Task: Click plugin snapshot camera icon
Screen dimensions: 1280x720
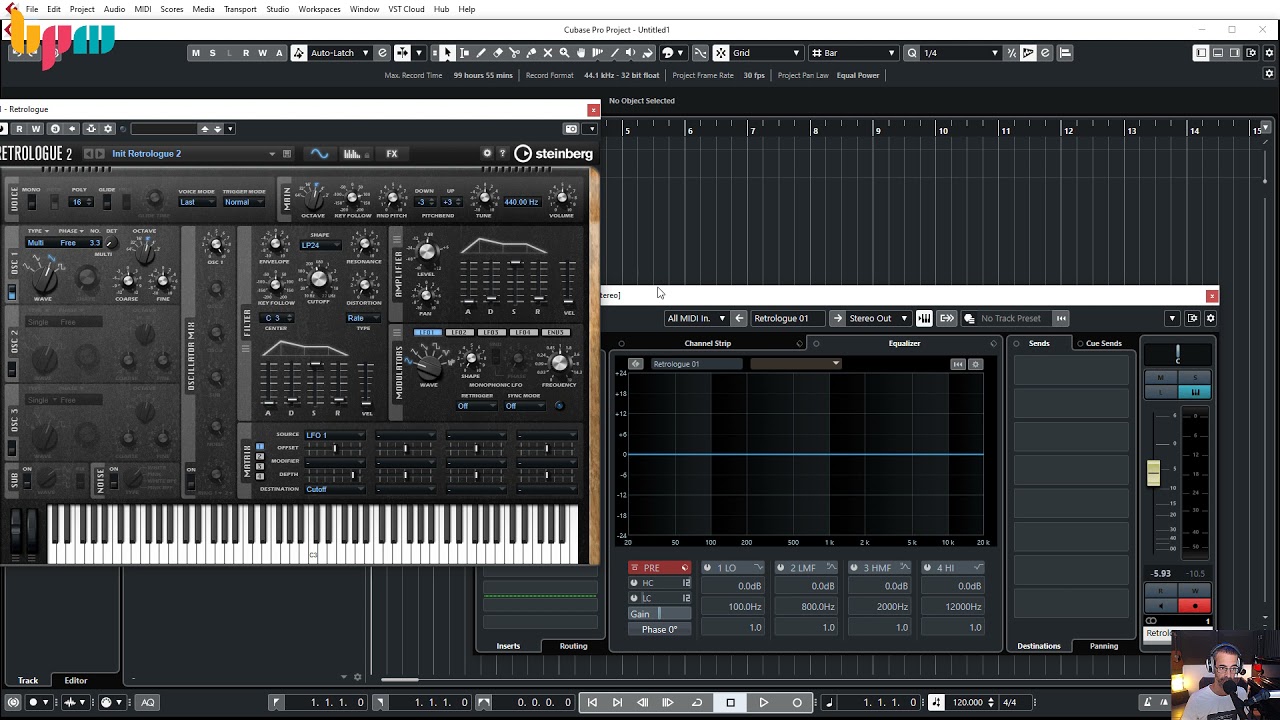Action: point(571,129)
